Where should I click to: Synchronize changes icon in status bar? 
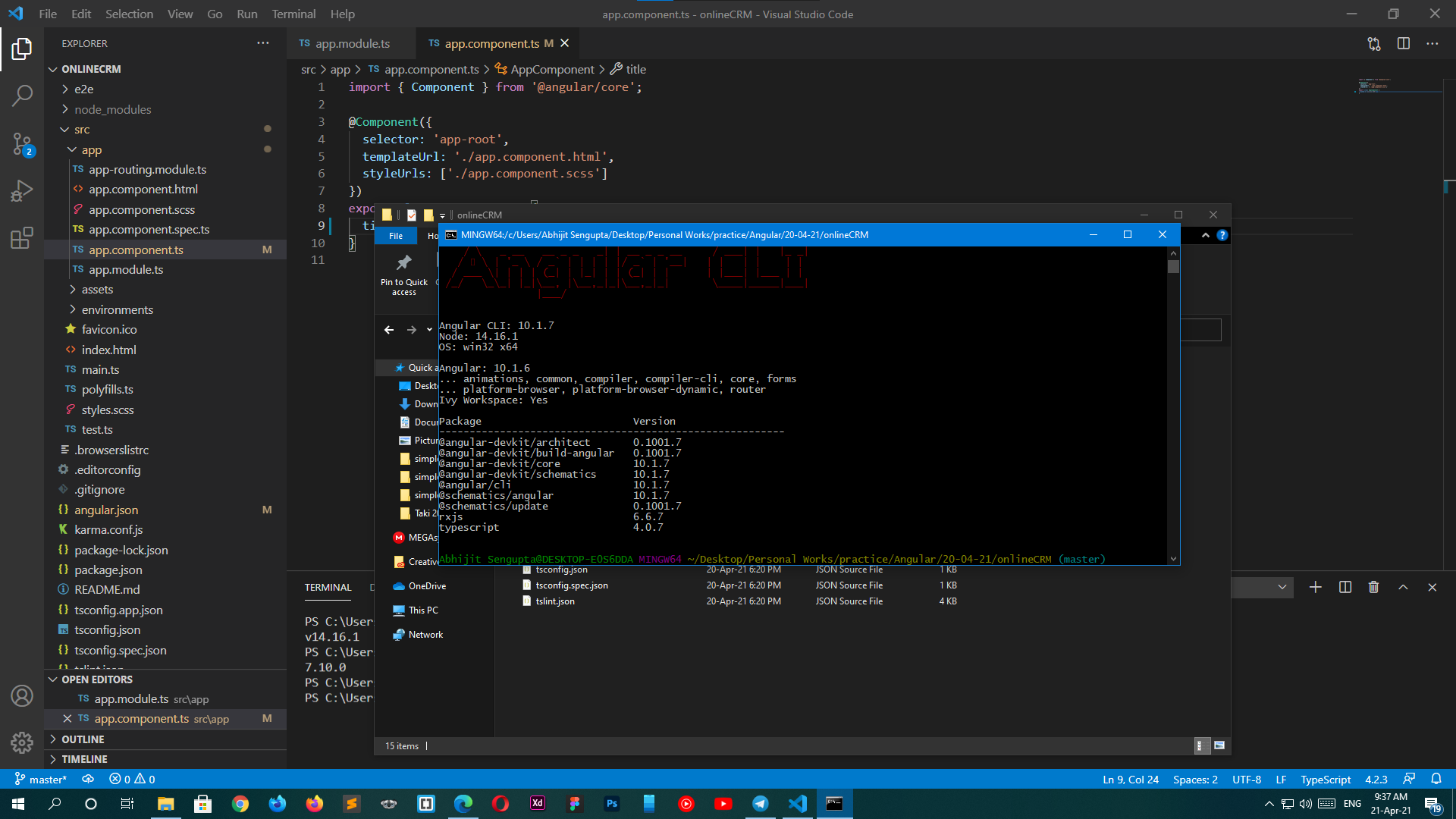pos(88,779)
